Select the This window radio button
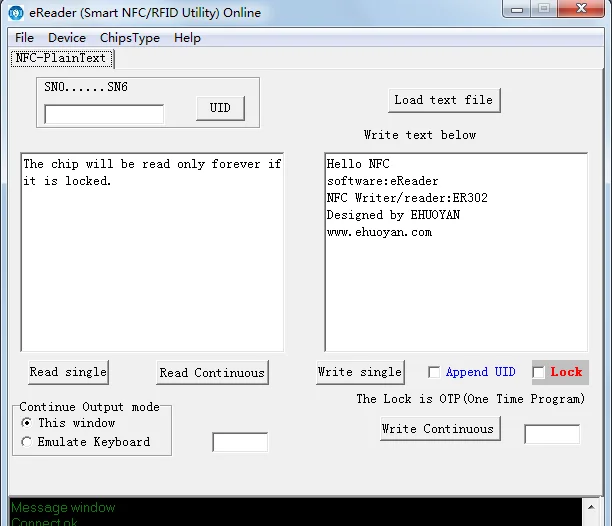 [27, 423]
